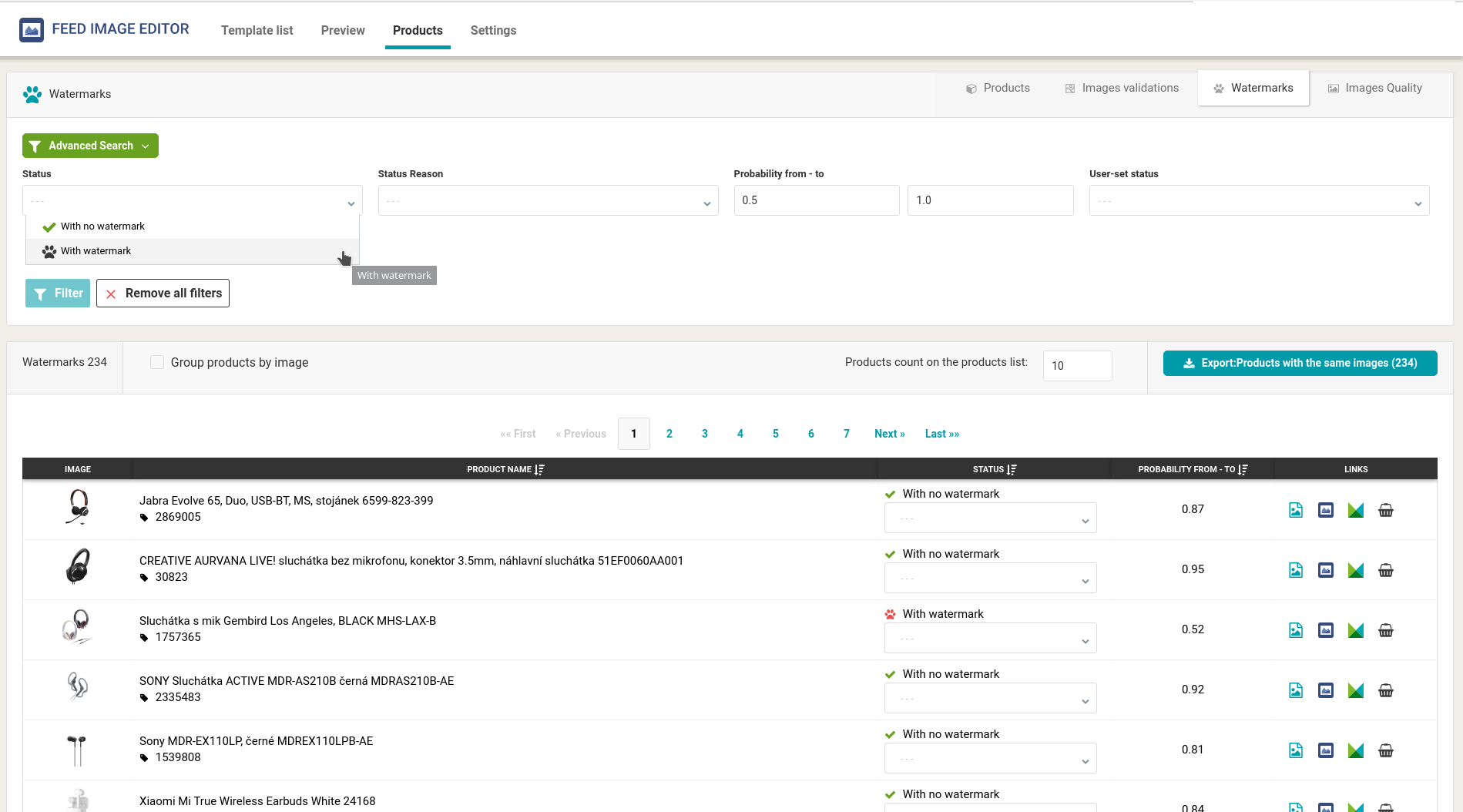Open image link icon for Gembird Los Angeles
1463x812 pixels.
pos(1296,630)
